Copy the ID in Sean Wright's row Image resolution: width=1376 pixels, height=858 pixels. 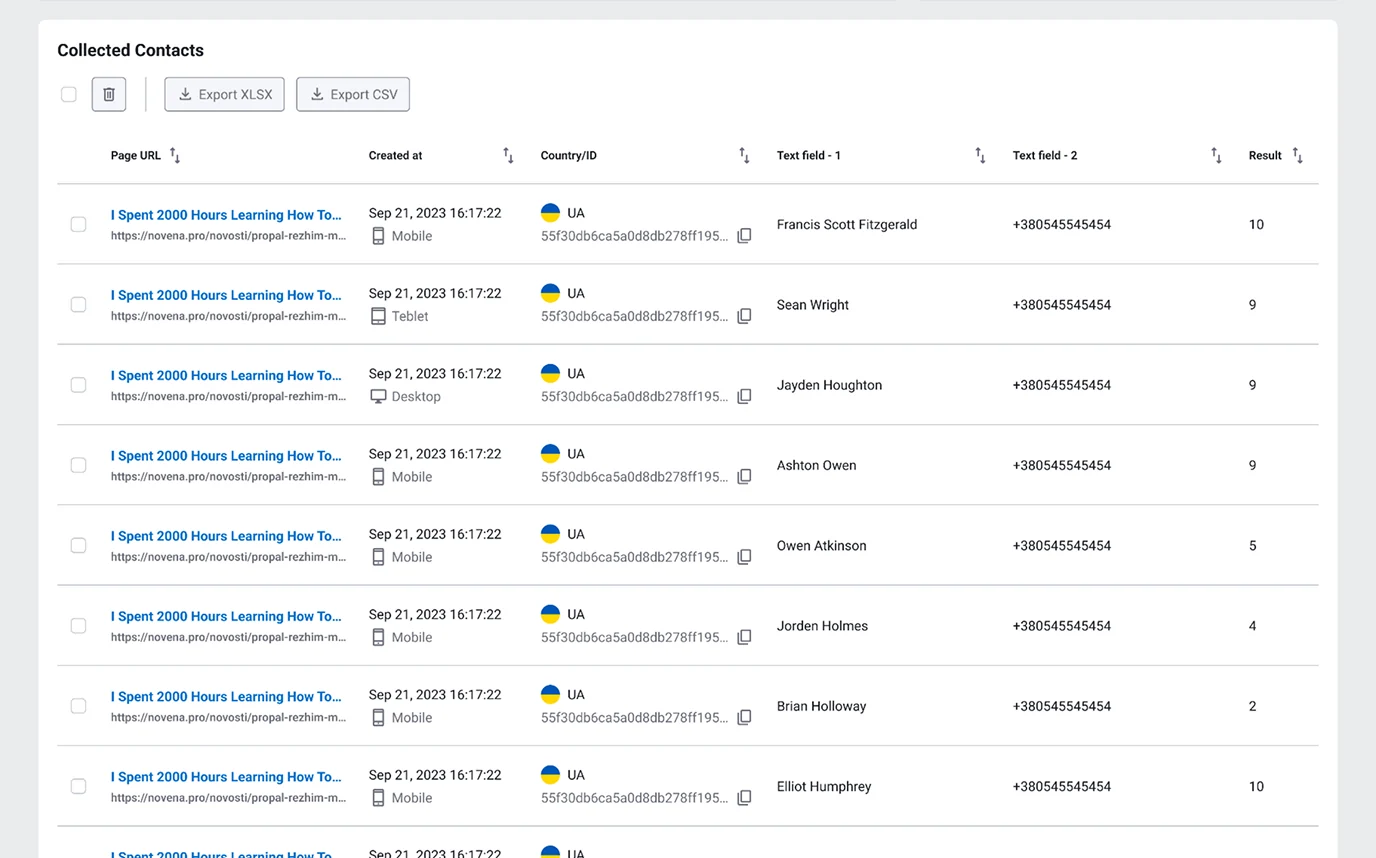tap(744, 316)
